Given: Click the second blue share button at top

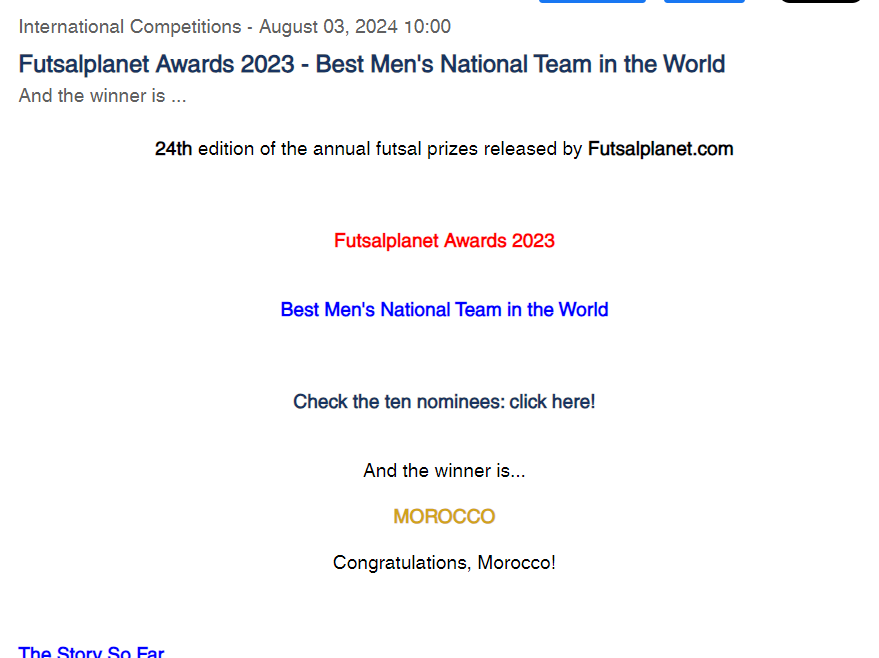Looking at the screenshot, I should pos(704,2).
